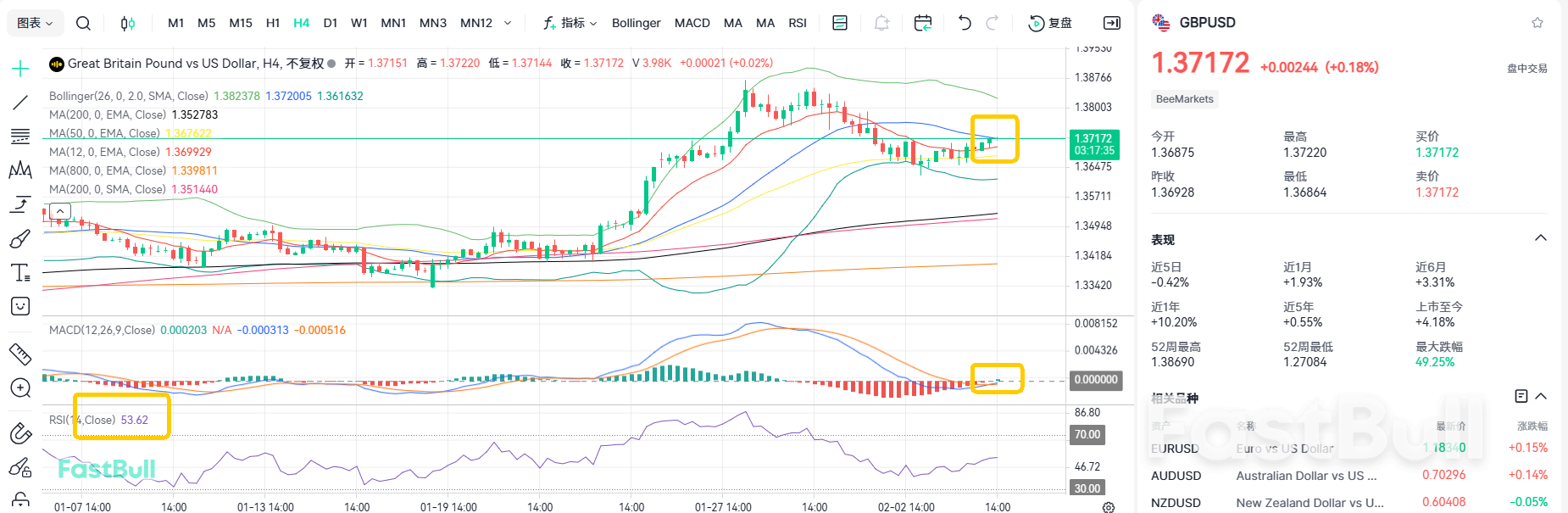Open the EURUSD related symbol row
Viewport: 1568px width, 513px height.
[1349, 448]
